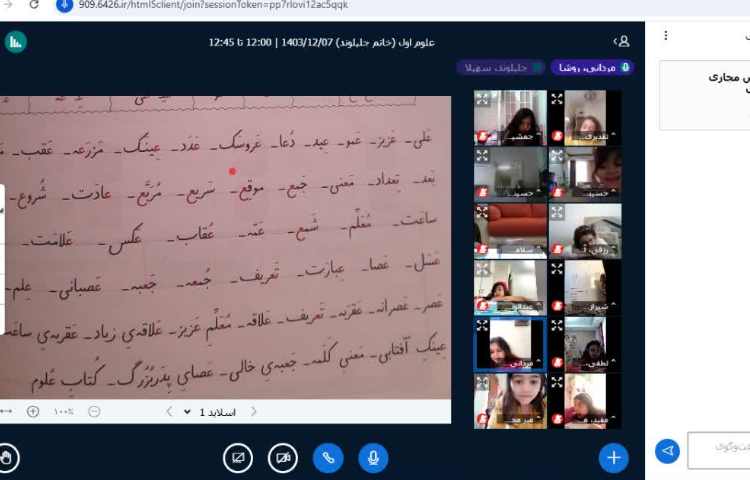Select the 'جلیلوند سهیلا' talking indicator

click(500, 68)
